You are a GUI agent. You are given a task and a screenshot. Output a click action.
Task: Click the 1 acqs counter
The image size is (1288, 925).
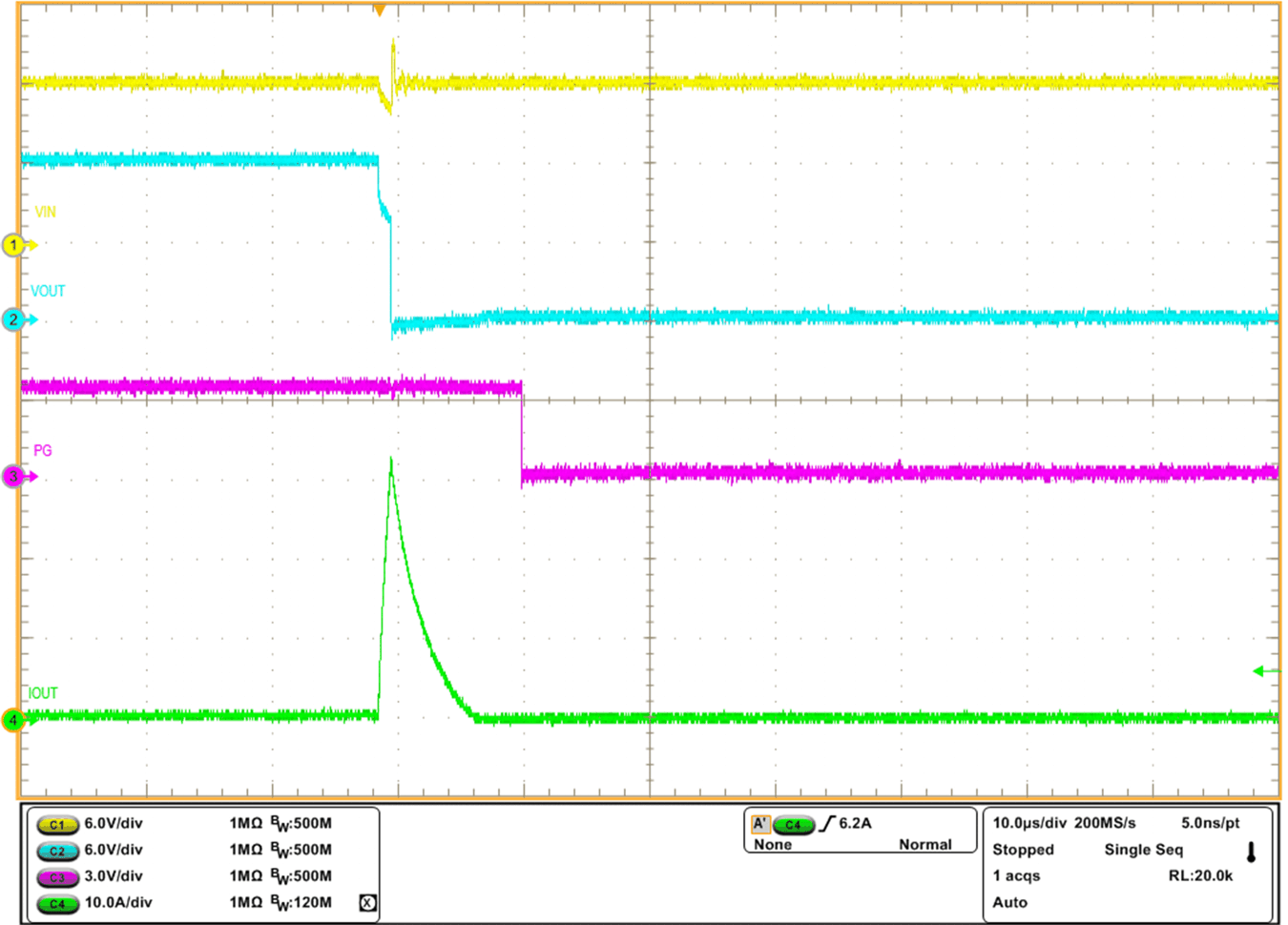tap(1016, 875)
